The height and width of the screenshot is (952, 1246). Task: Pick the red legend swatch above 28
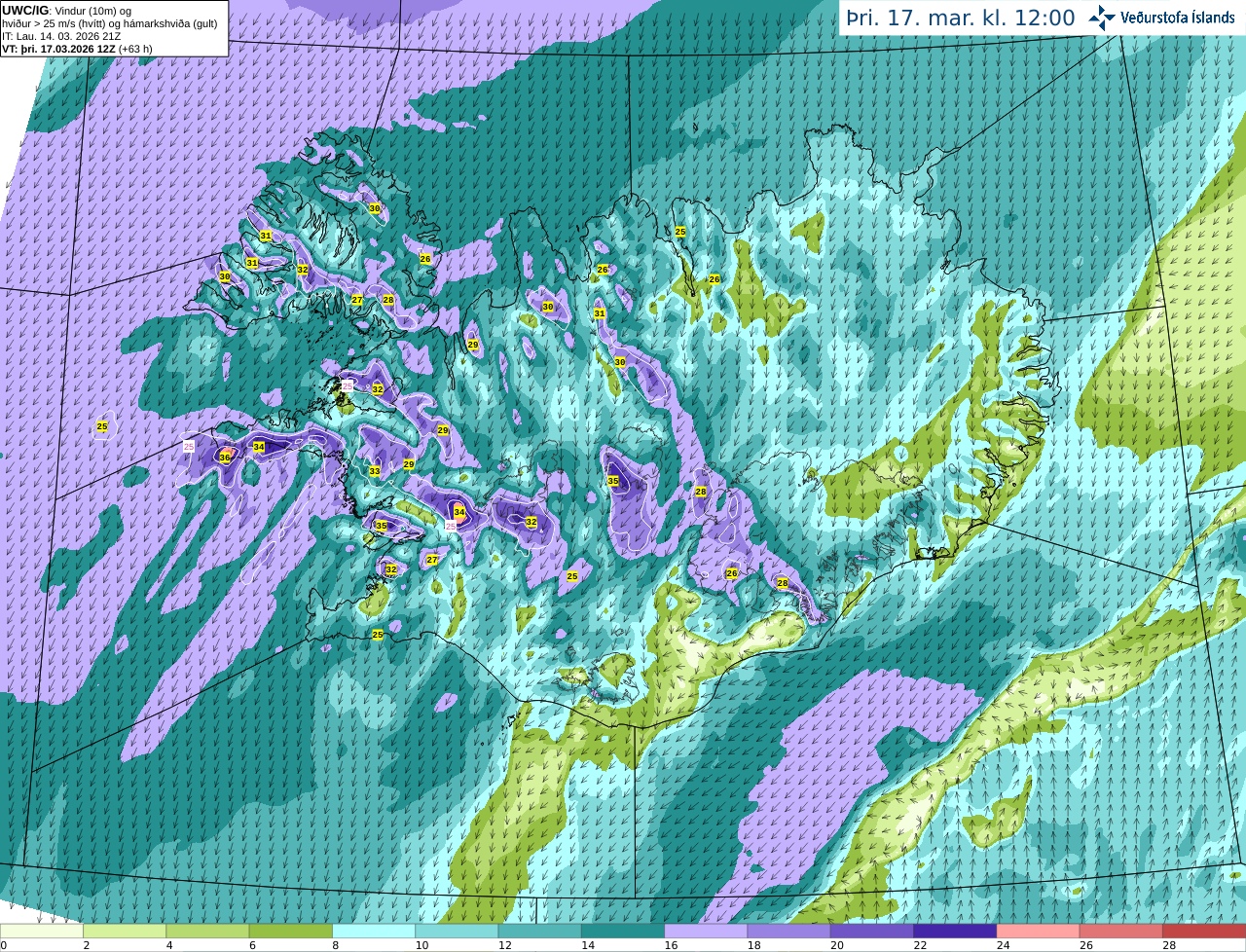pyautogui.click(x=1204, y=932)
